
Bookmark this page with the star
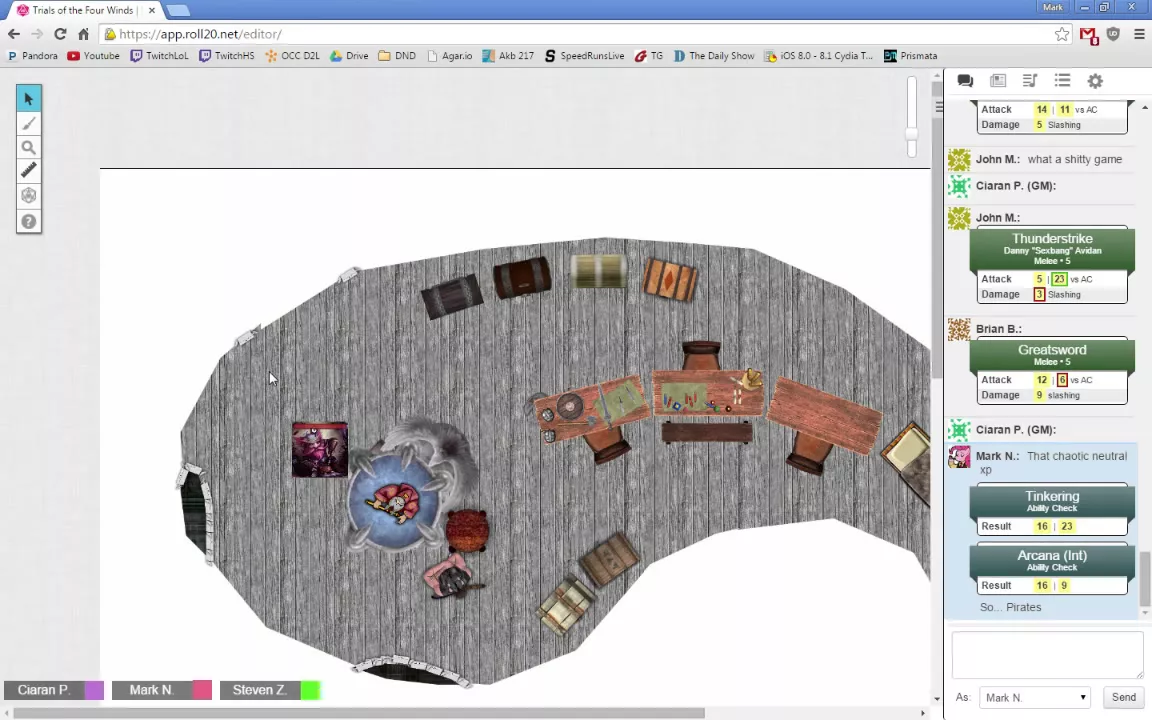point(1062,34)
